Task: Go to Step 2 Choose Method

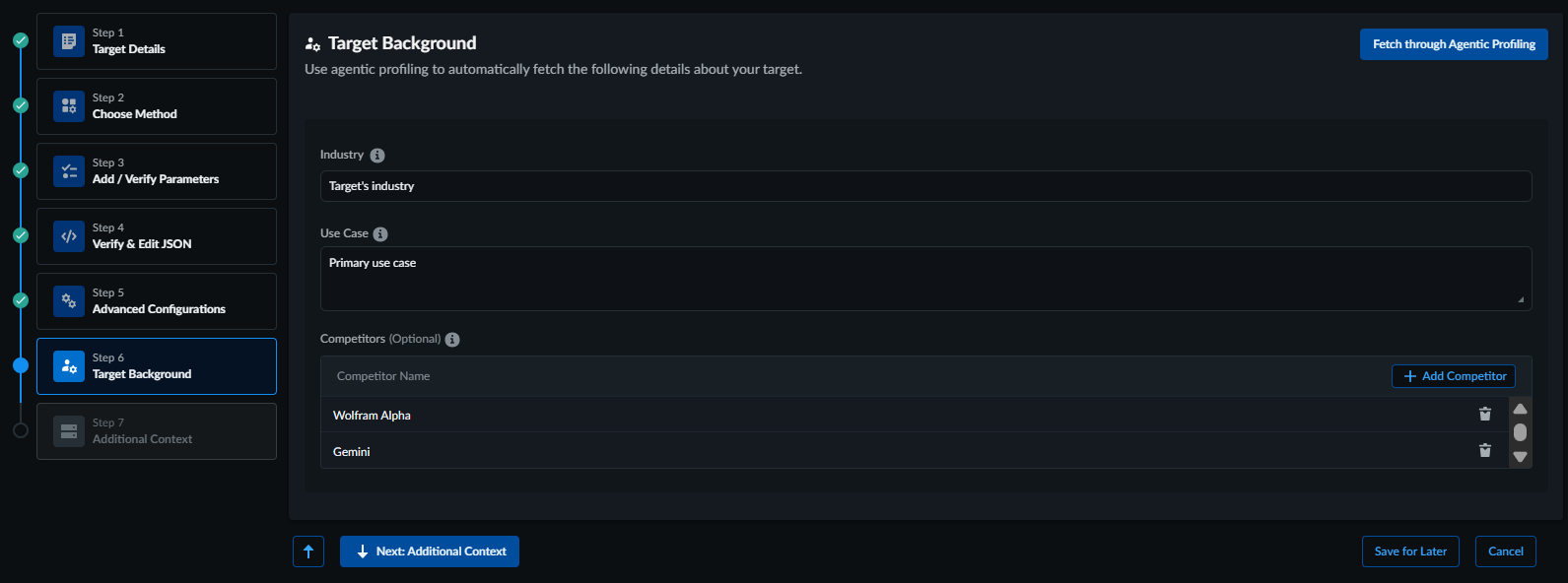Action: [157, 106]
